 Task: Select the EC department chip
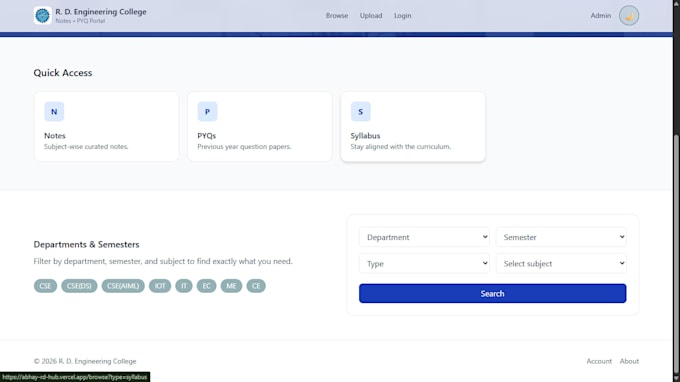(206, 286)
